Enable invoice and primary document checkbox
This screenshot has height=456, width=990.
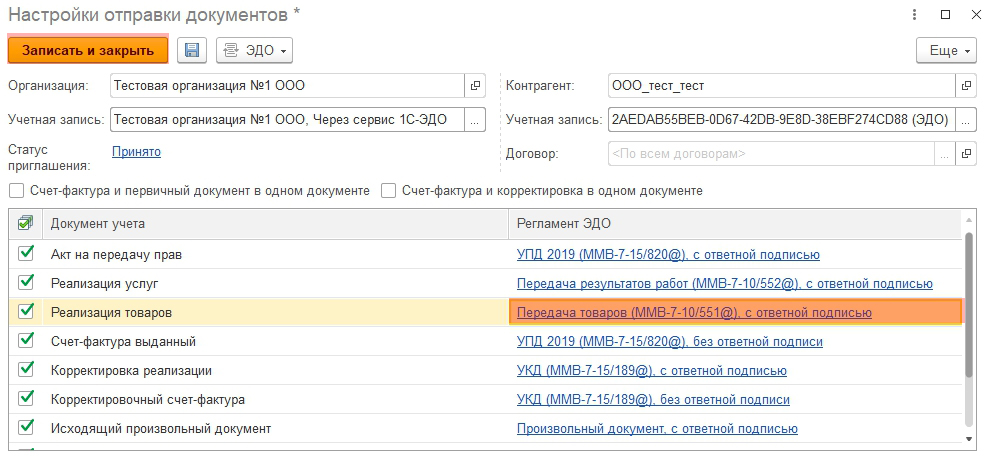tap(16, 190)
